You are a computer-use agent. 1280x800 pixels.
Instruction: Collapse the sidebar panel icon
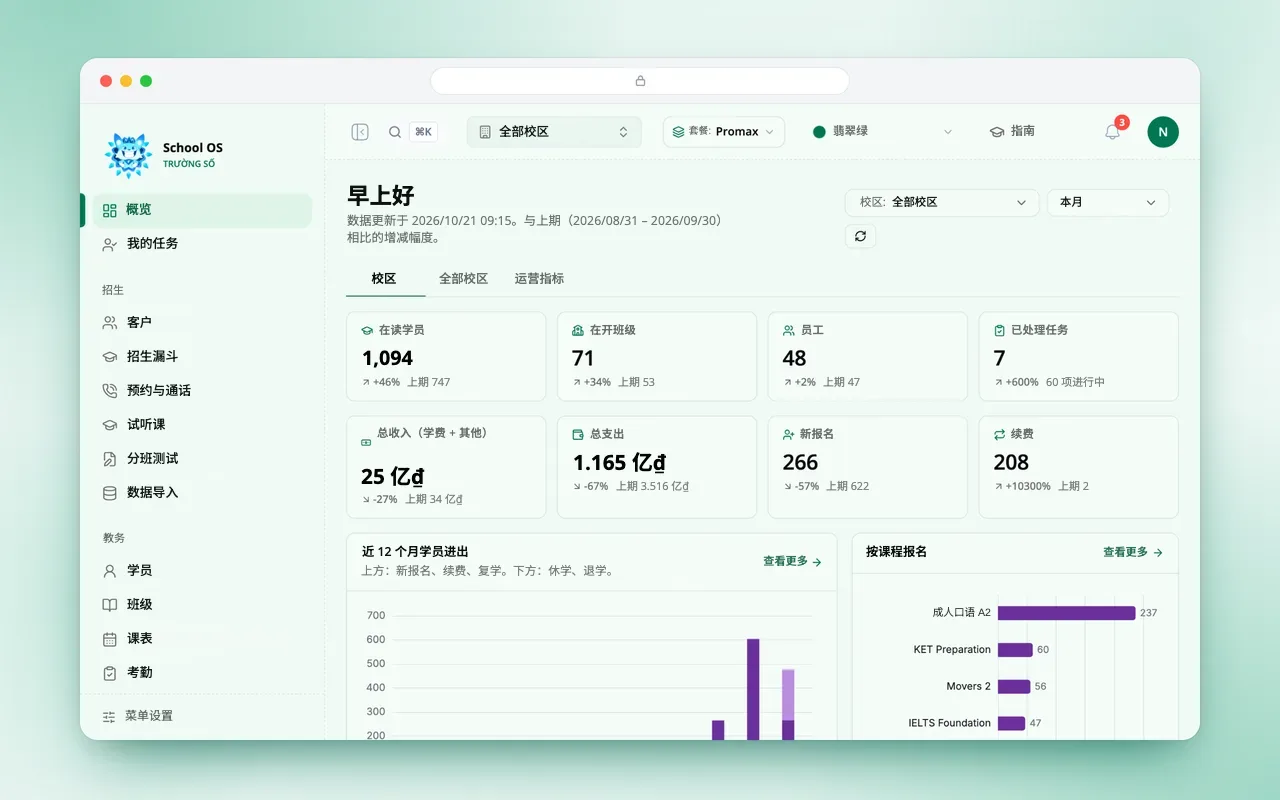pos(360,132)
